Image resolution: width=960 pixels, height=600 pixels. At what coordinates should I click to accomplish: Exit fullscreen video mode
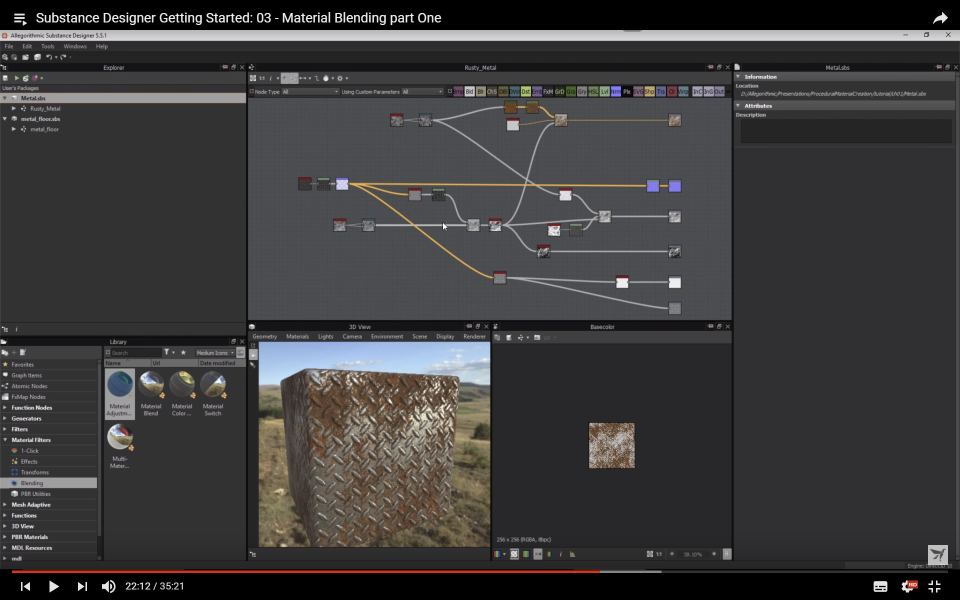click(935, 586)
